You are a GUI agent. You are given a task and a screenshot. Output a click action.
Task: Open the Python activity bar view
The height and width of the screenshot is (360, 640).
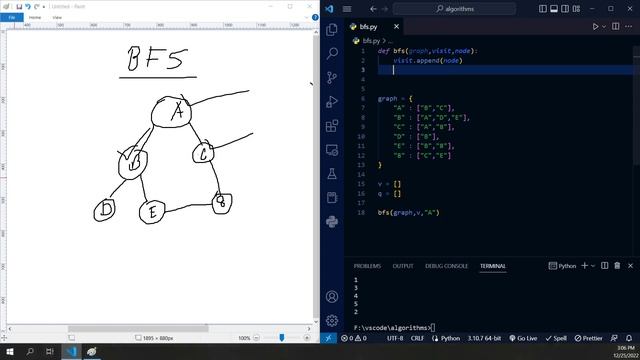click(x=332, y=222)
